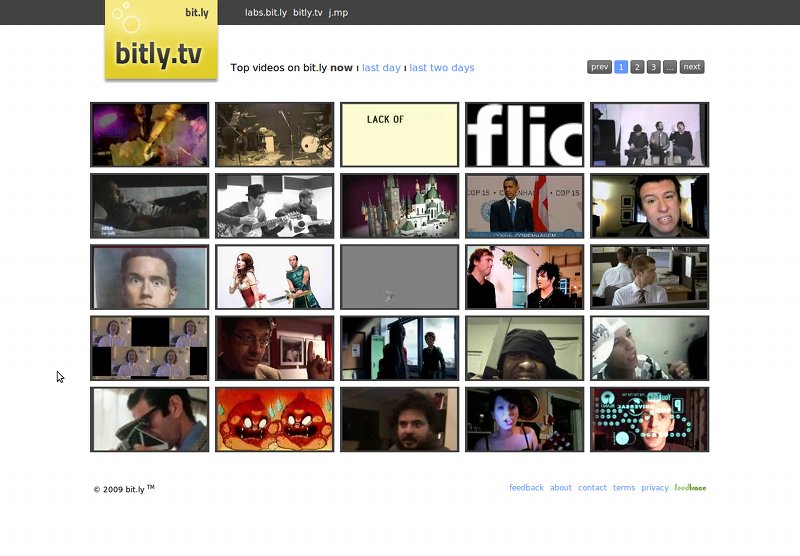Viewport: 800px width, 556px height.
Task: Open the two guitarists black-and-white thumbnail
Action: click(274, 206)
